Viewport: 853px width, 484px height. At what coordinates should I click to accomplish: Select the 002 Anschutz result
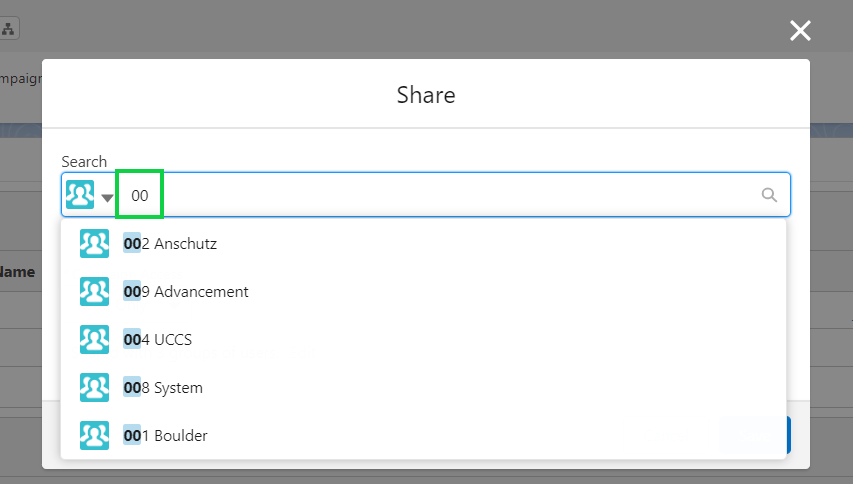tap(423, 243)
